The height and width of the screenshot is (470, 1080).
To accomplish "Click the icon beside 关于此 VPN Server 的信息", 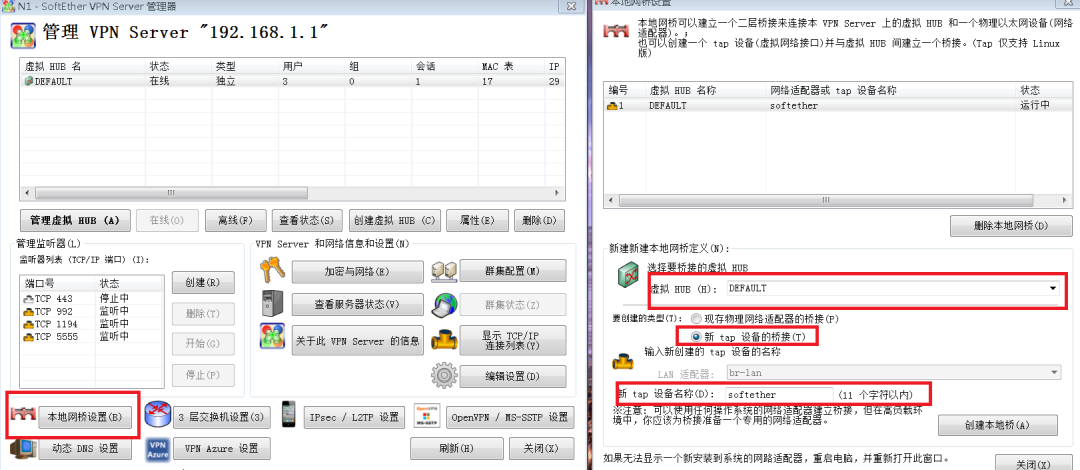I will [272, 336].
